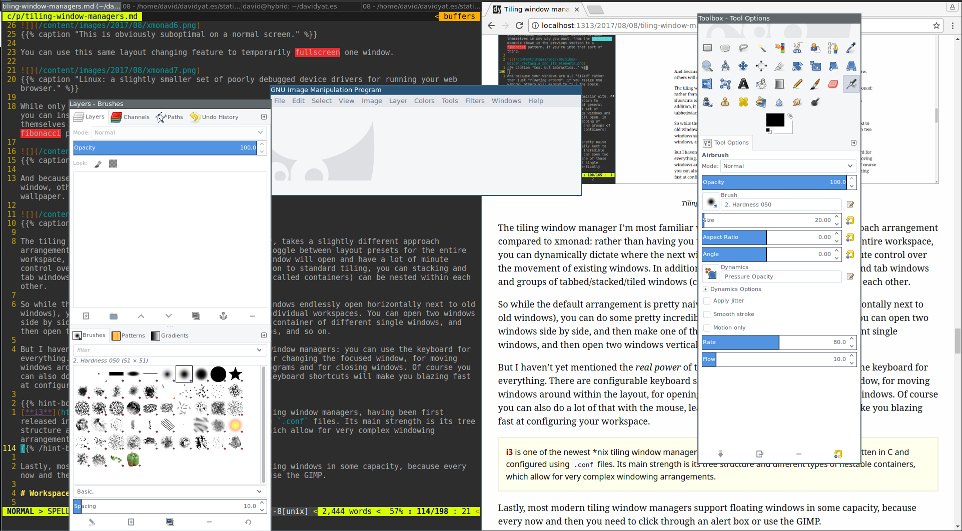Open Tool Options tab configuration menu arrow
Screen dimensions: 962x531
[x=853, y=142]
